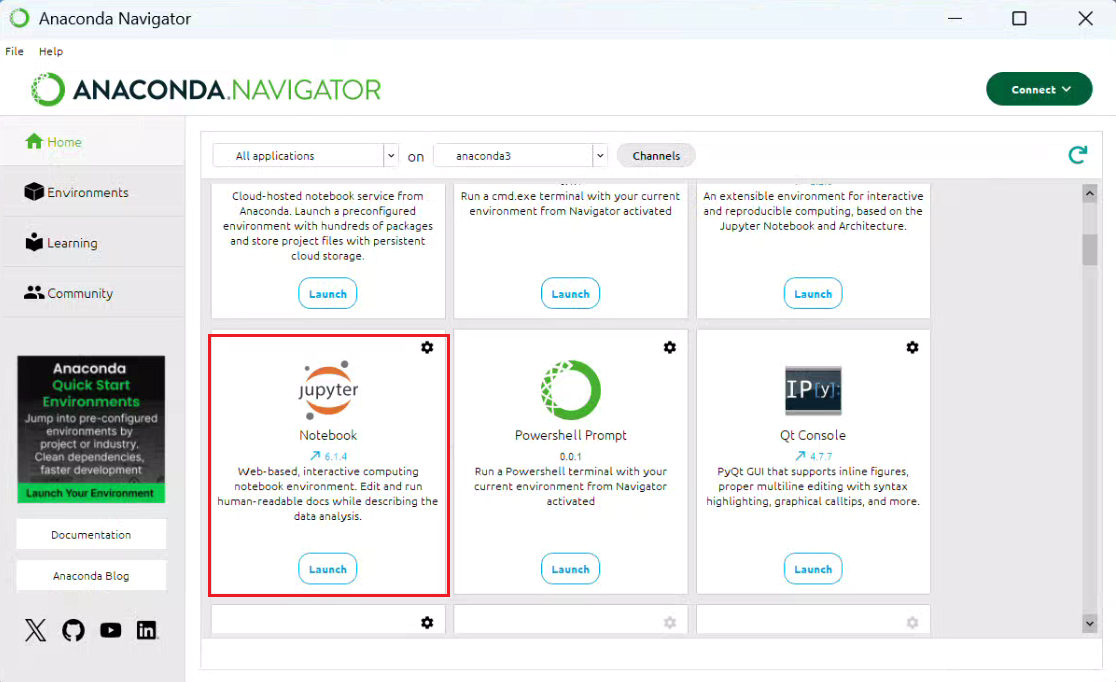Click the IPython Qt Console logo
1116x682 pixels.
tap(813, 390)
